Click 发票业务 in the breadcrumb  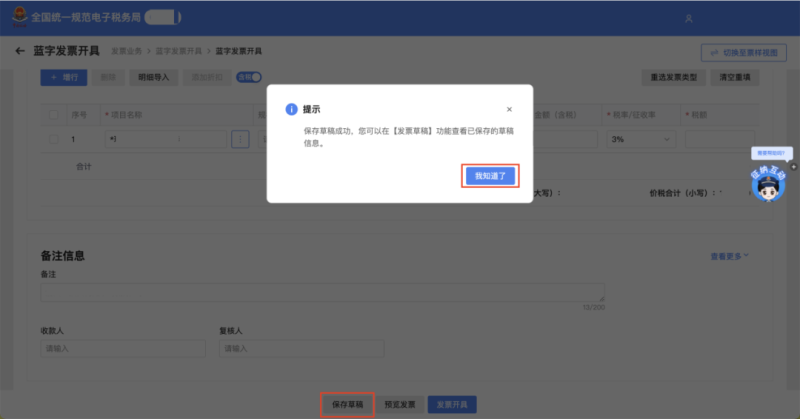[124, 51]
